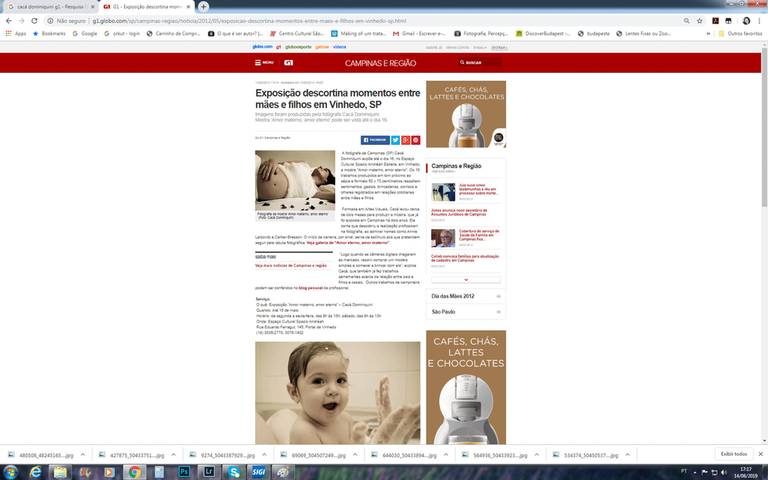Close the downloads bar

tap(759, 453)
